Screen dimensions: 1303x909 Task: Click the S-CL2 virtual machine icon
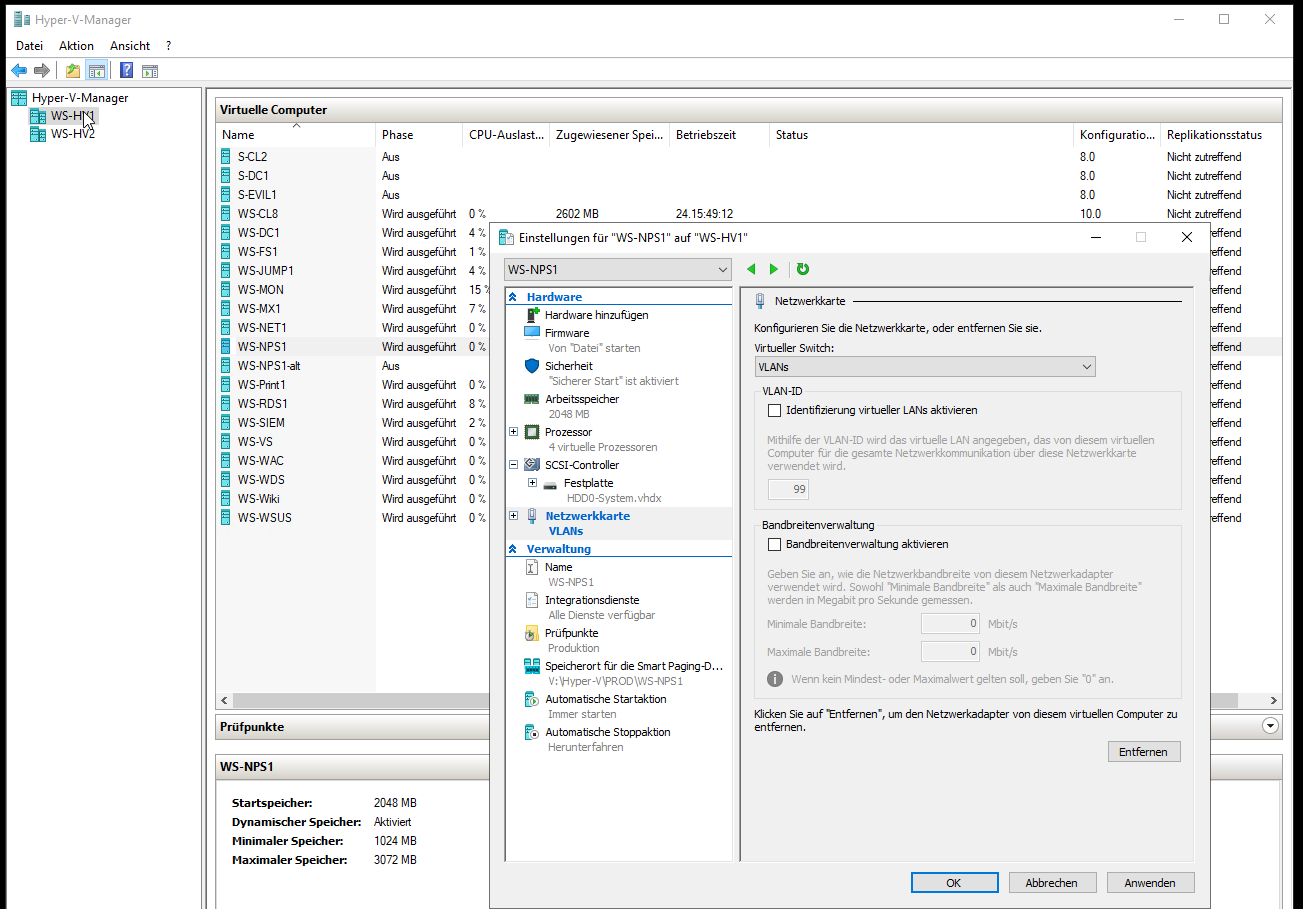[226, 157]
